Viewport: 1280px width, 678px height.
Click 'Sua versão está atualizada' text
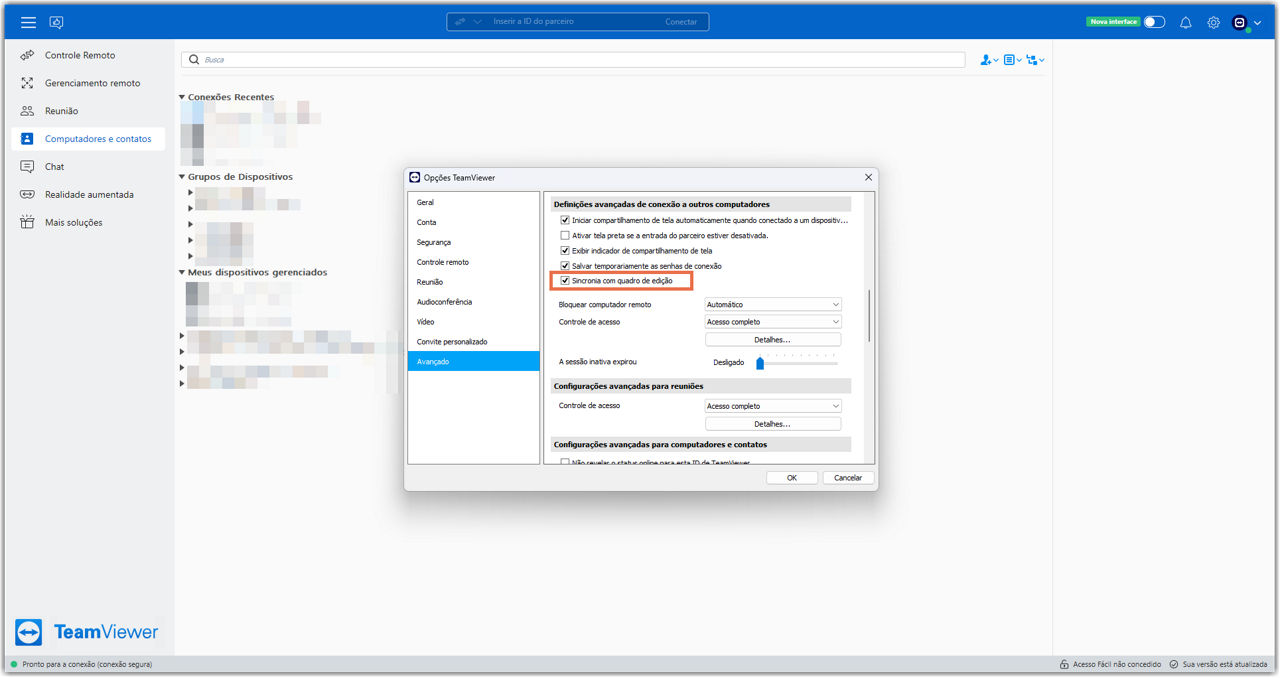point(1225,664)
